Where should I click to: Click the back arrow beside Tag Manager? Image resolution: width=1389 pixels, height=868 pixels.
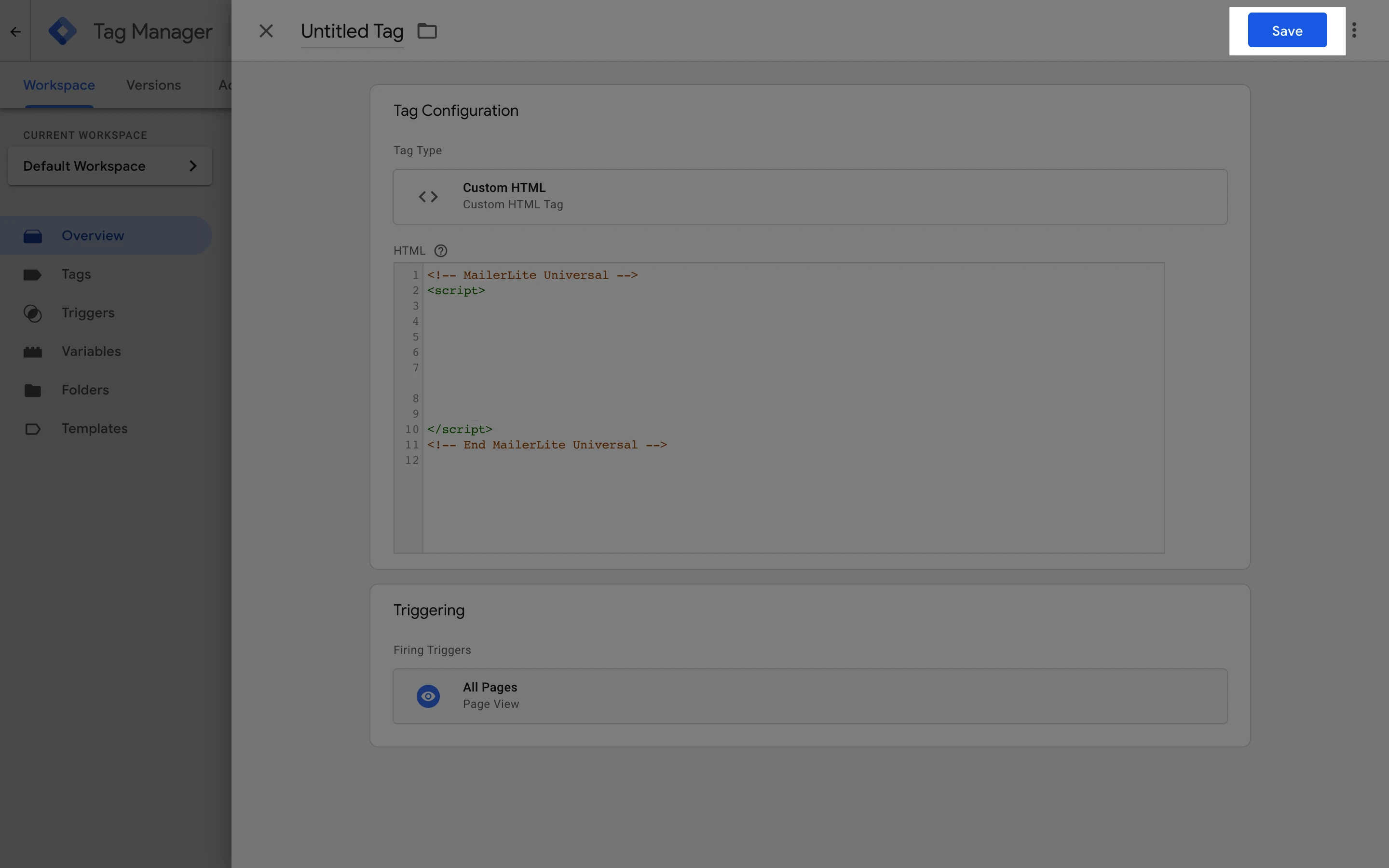pyautogui.click(x=15, y=31)
